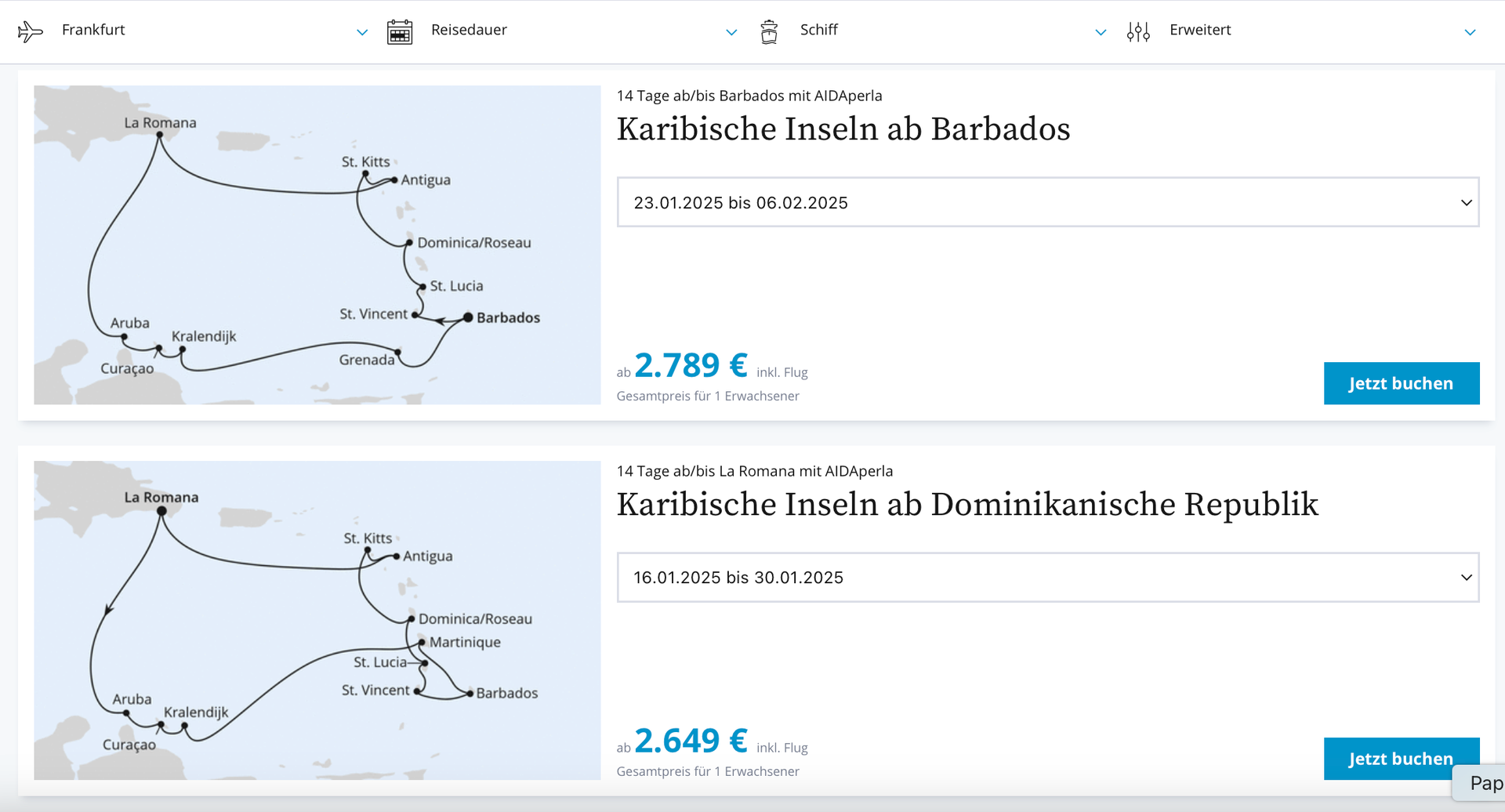This screenshot has height=812, width=1505.
Task: Click the 2.789 € price
Action: click(691, 365)
